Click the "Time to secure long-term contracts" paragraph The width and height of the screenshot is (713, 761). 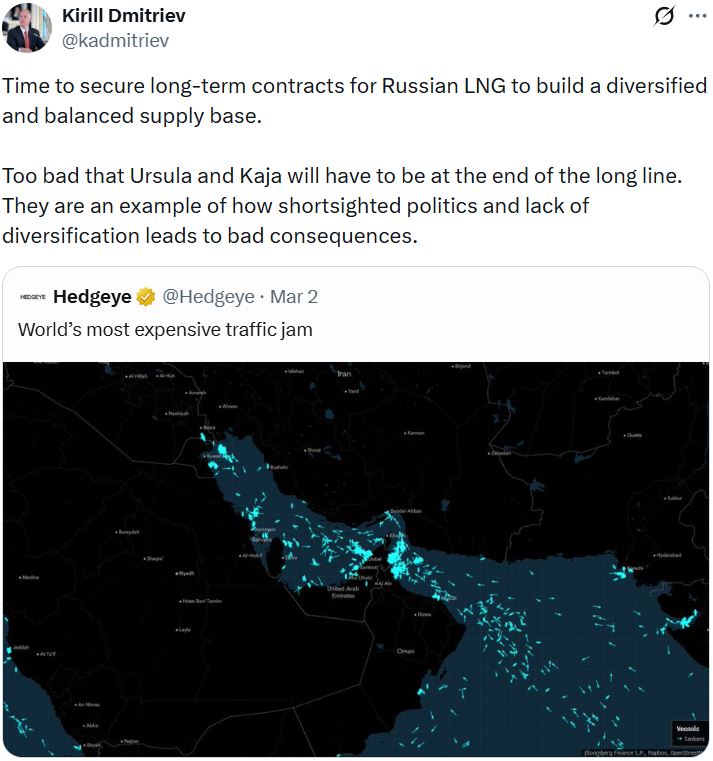354,100
